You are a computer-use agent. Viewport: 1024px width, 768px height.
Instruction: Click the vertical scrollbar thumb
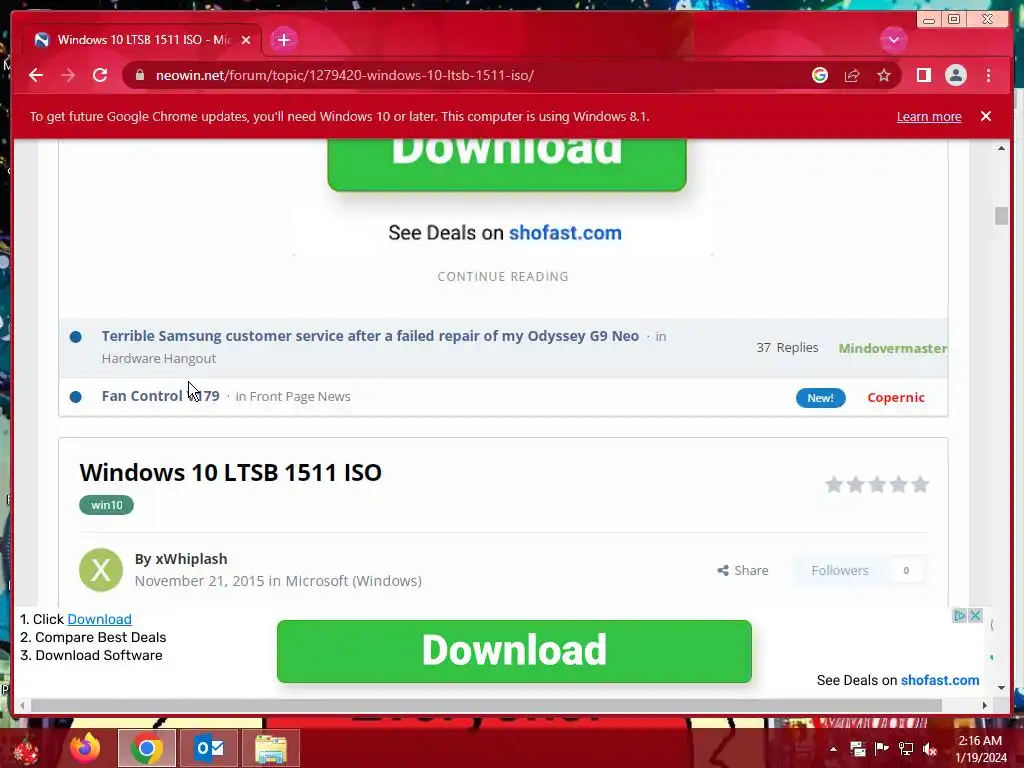pyautogui.click(x=1001, y=216)
